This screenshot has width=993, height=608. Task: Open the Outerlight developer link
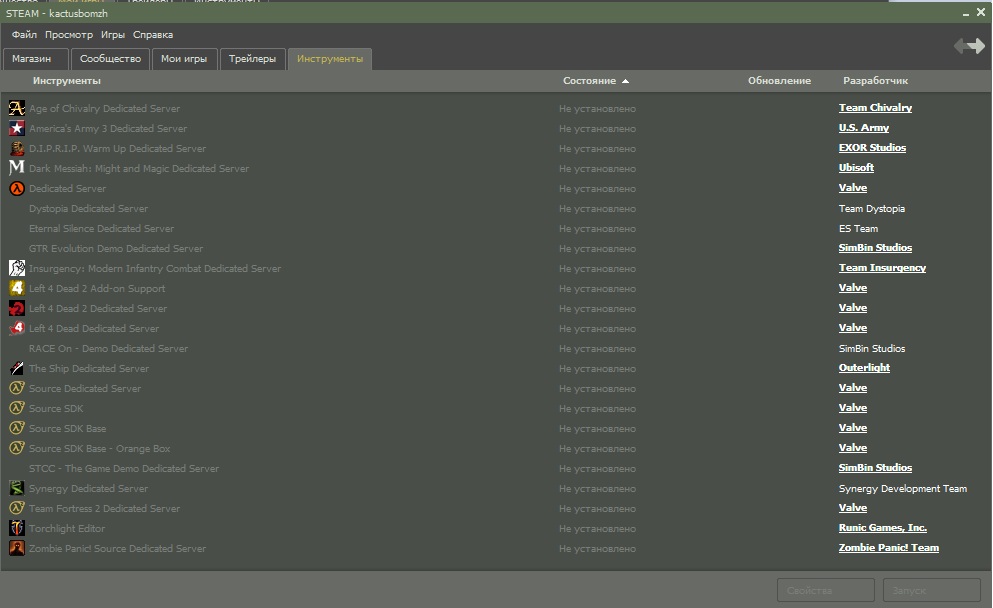click(x=864, y=368)
